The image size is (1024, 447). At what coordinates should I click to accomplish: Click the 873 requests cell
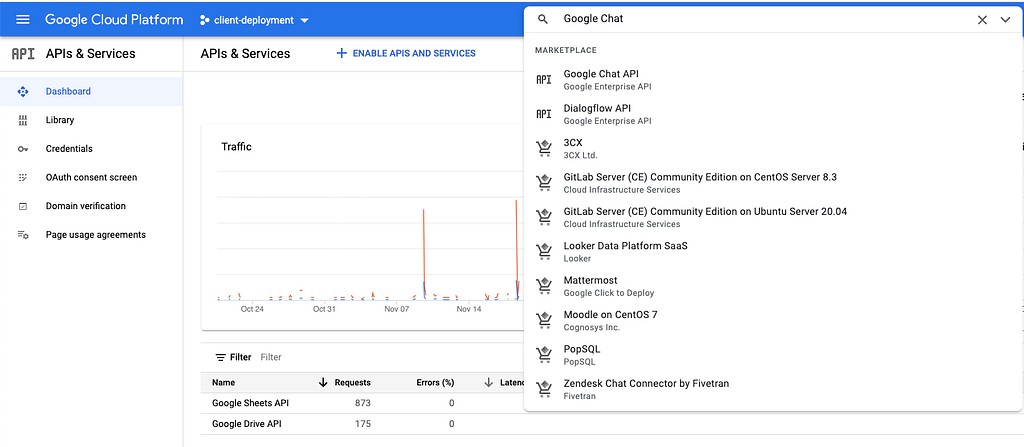coord(362,403)
